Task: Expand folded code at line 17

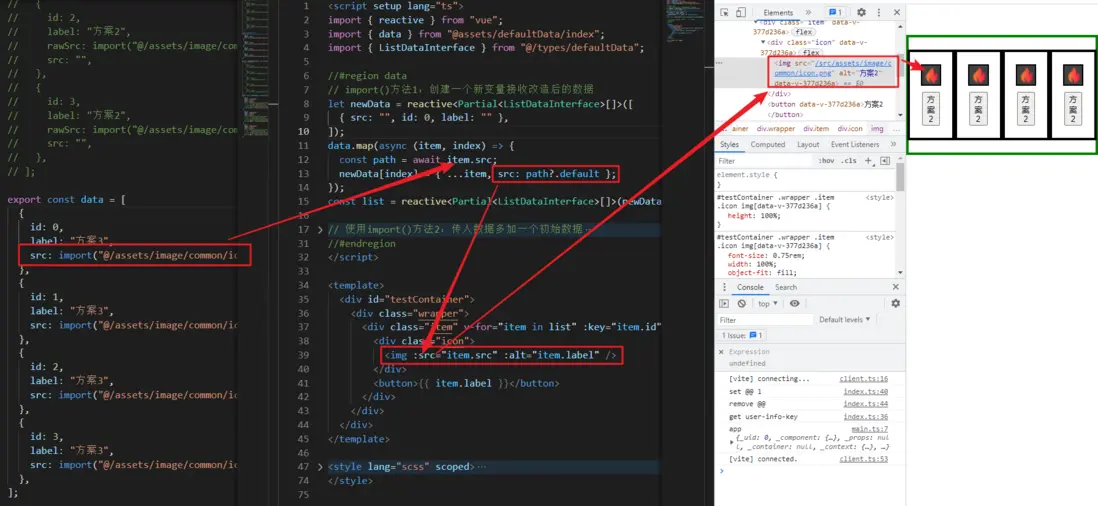Action: click(321, 230)
